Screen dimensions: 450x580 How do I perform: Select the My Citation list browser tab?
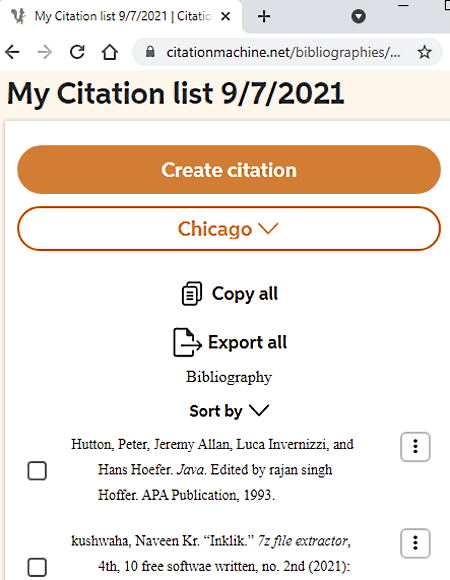click(122, 16)
